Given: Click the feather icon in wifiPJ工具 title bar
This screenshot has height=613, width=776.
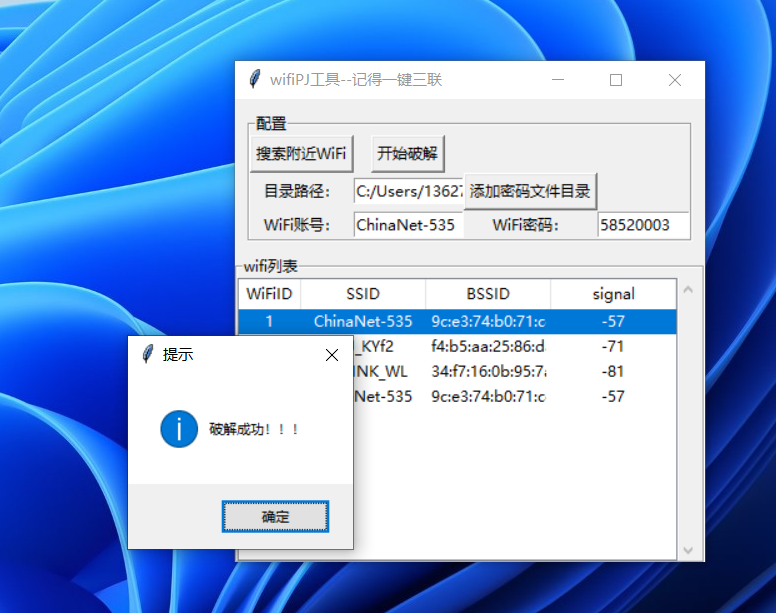Looking at the screenshot, I should pyautogui.click(x=254, y=79).
